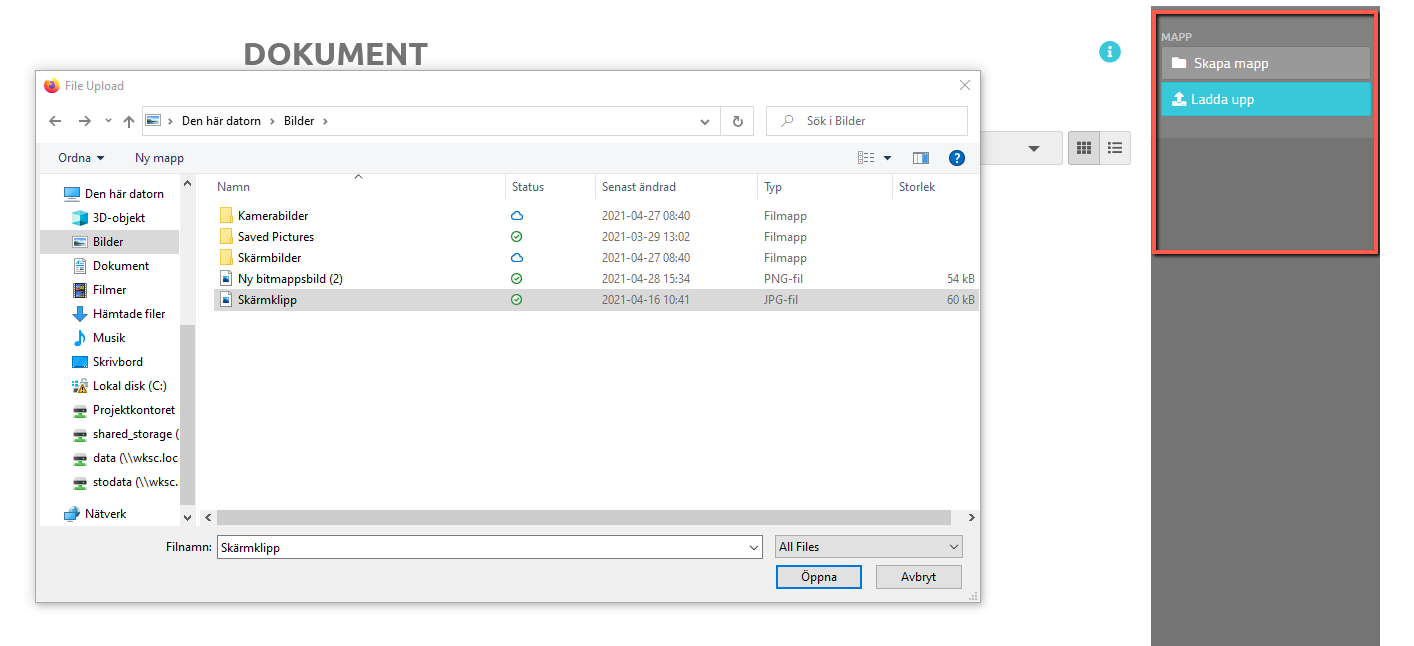
Task: Refresh the Bilder folder listing
Action: pos(738,121)
